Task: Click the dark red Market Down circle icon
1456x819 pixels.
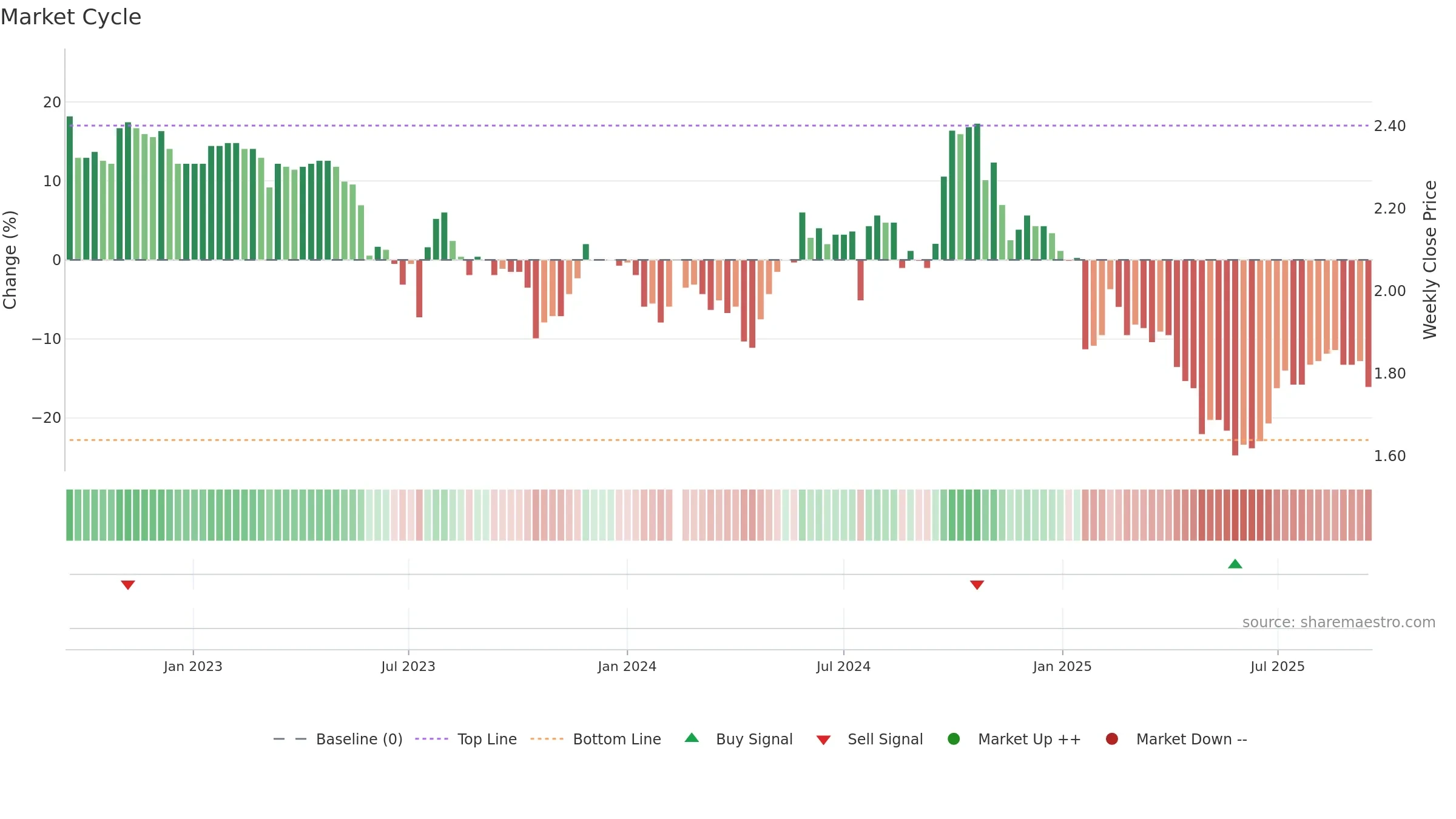Action: (x=1112, y=739)
